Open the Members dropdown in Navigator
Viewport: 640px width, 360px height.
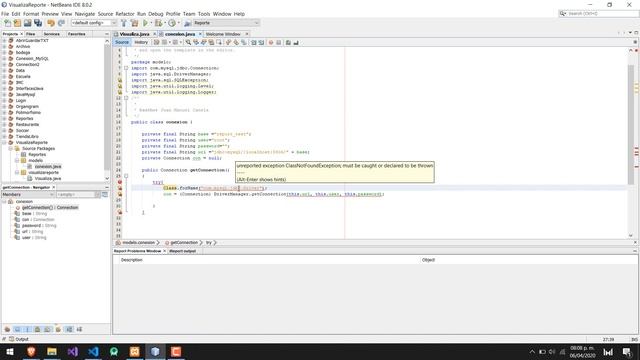point(28,195)
